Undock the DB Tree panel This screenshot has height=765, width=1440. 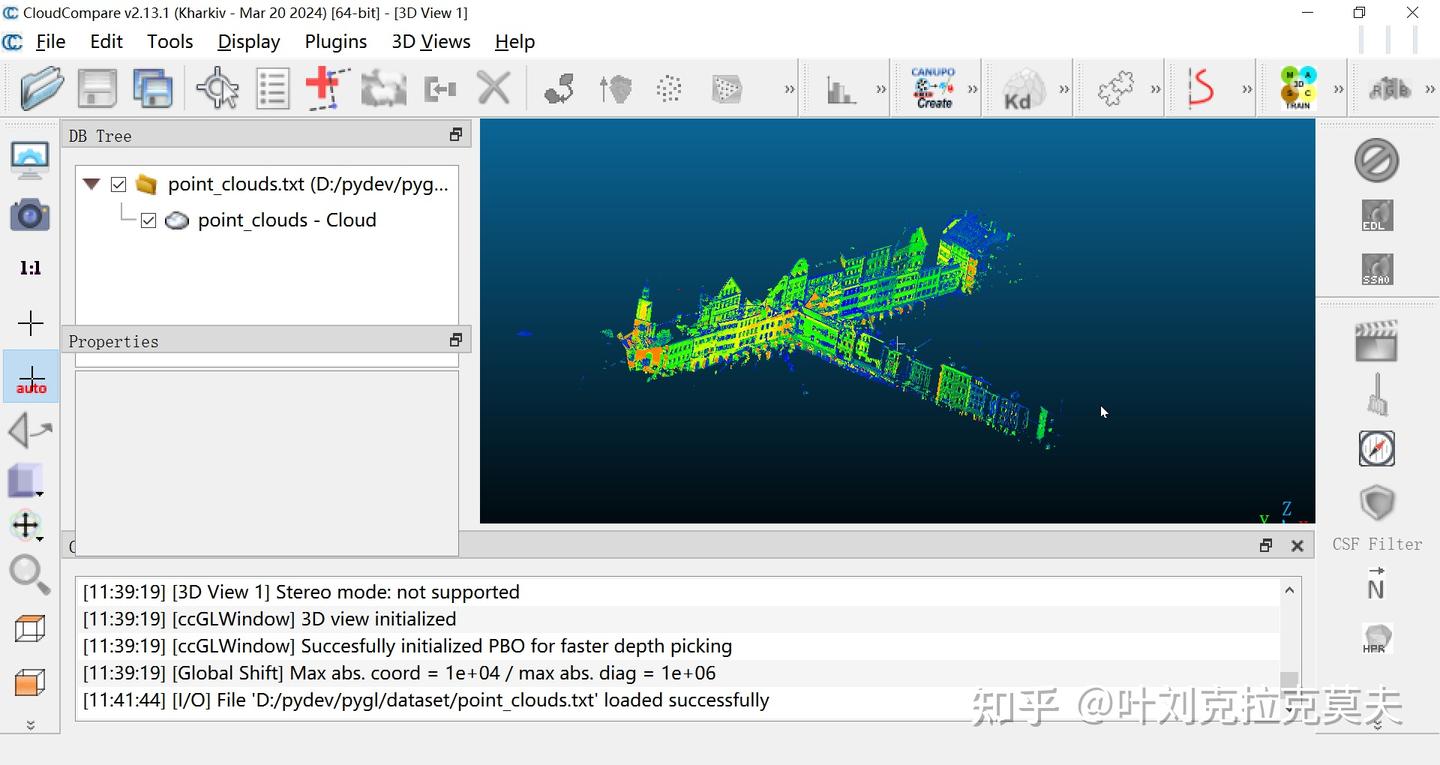pos(455,133)
